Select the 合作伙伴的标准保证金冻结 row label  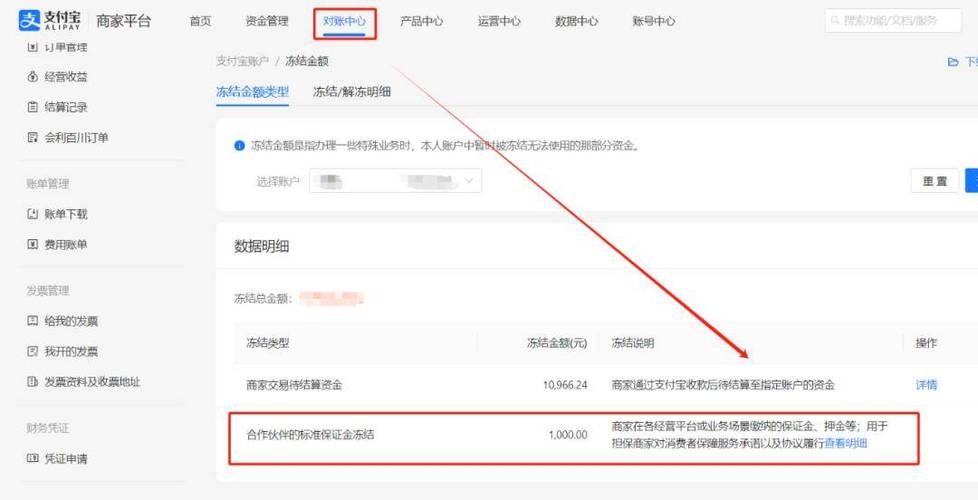click(x=310, y=435)
